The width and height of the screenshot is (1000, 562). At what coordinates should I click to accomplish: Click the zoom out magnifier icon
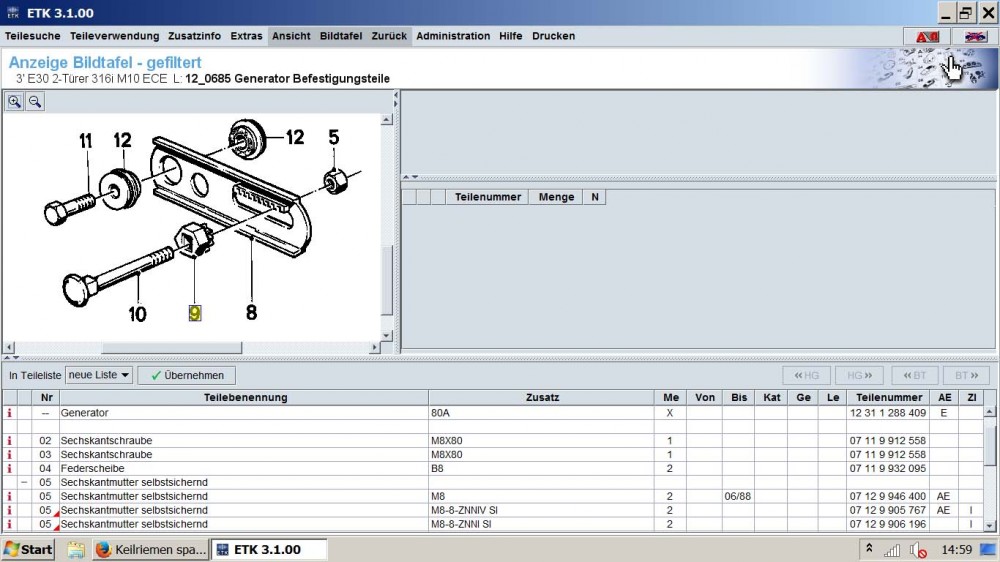pyautogui.click(x=34, y=101)
